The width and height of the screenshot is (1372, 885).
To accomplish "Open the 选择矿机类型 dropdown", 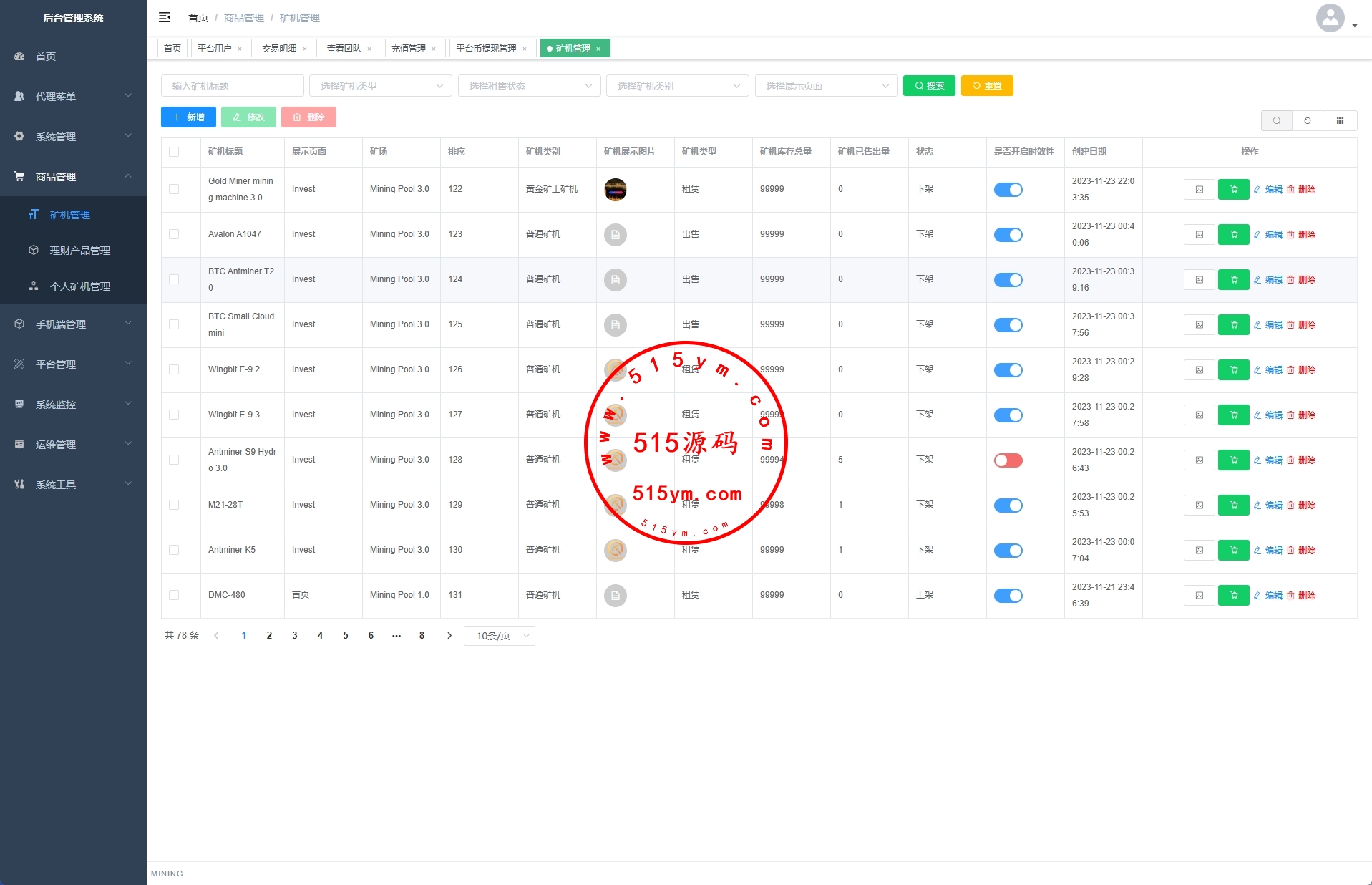I will click(x=380, y=86).
